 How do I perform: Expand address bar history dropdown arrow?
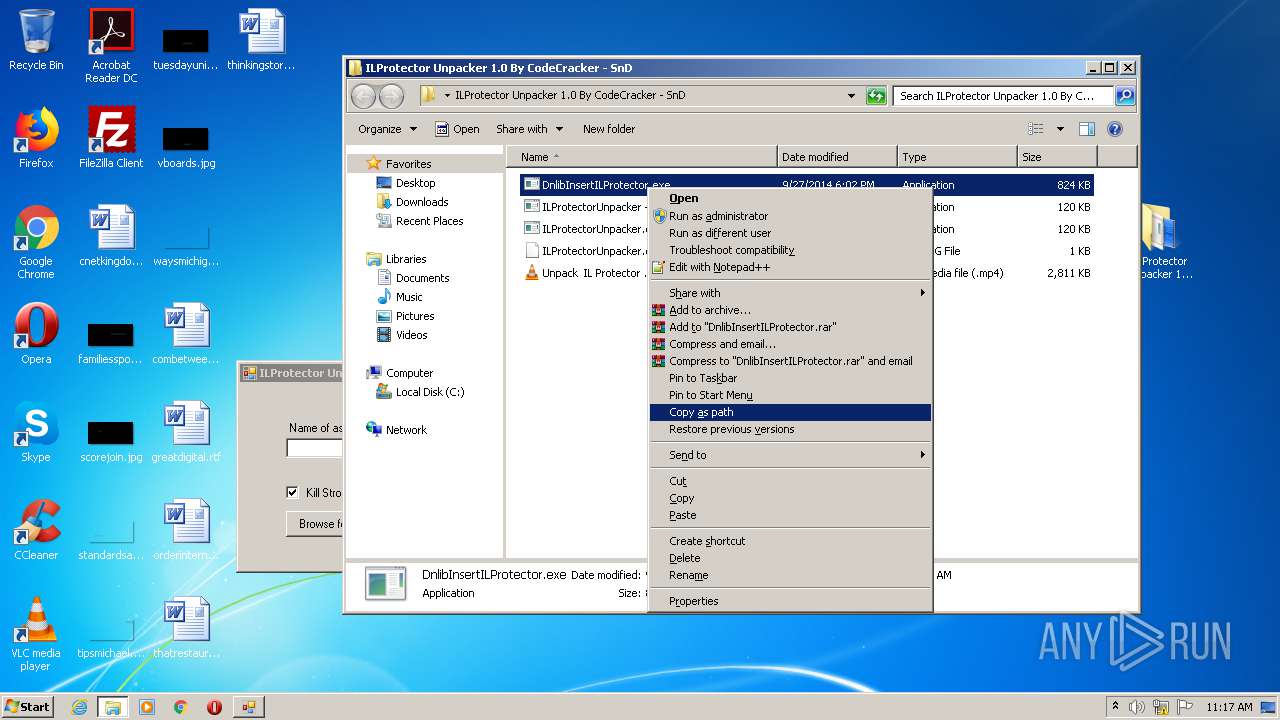coord(851,96)
